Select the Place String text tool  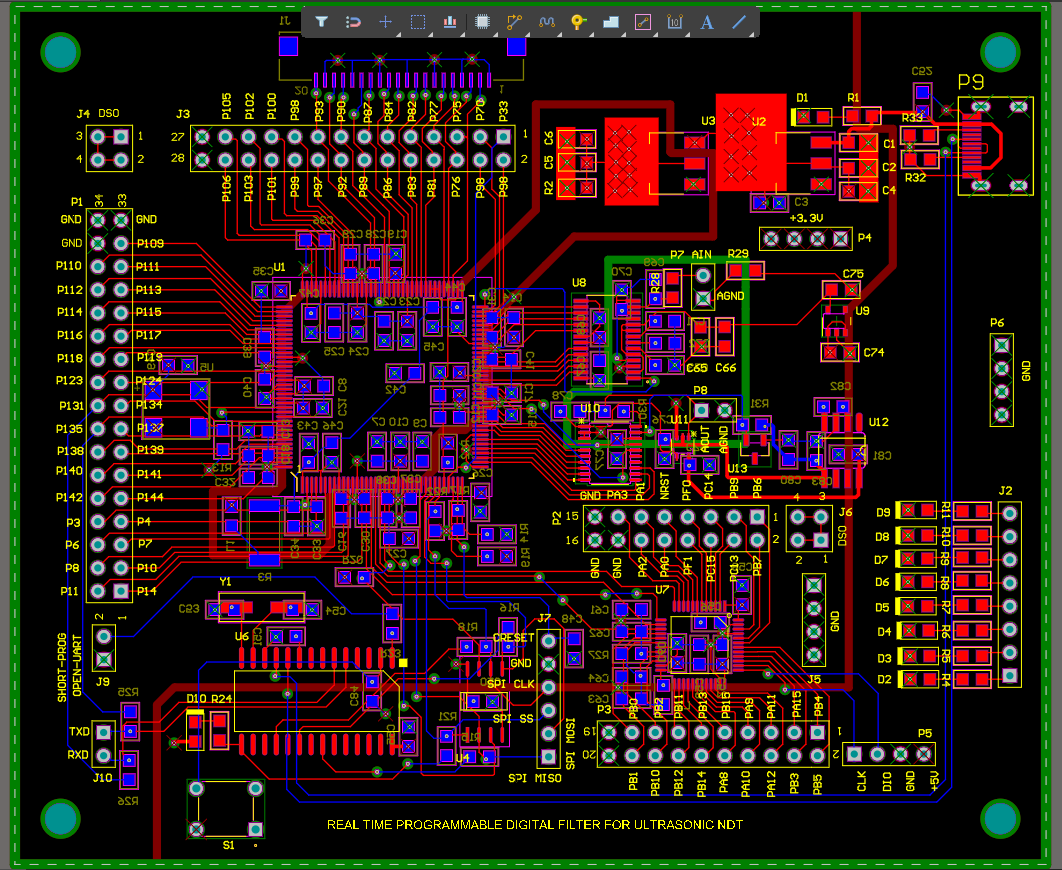[707, 21]
